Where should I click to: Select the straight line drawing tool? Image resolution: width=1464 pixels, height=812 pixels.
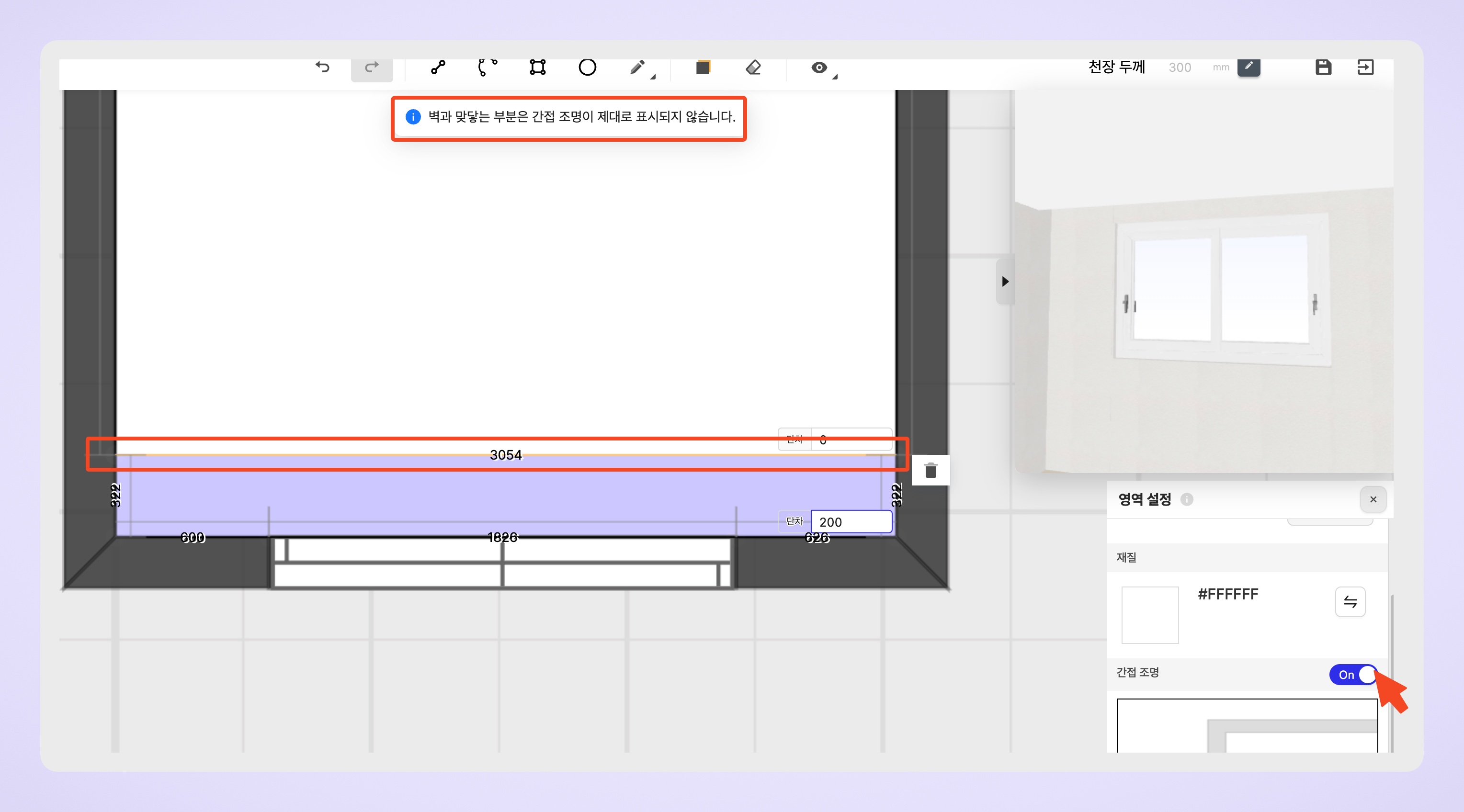pos(438,68)
